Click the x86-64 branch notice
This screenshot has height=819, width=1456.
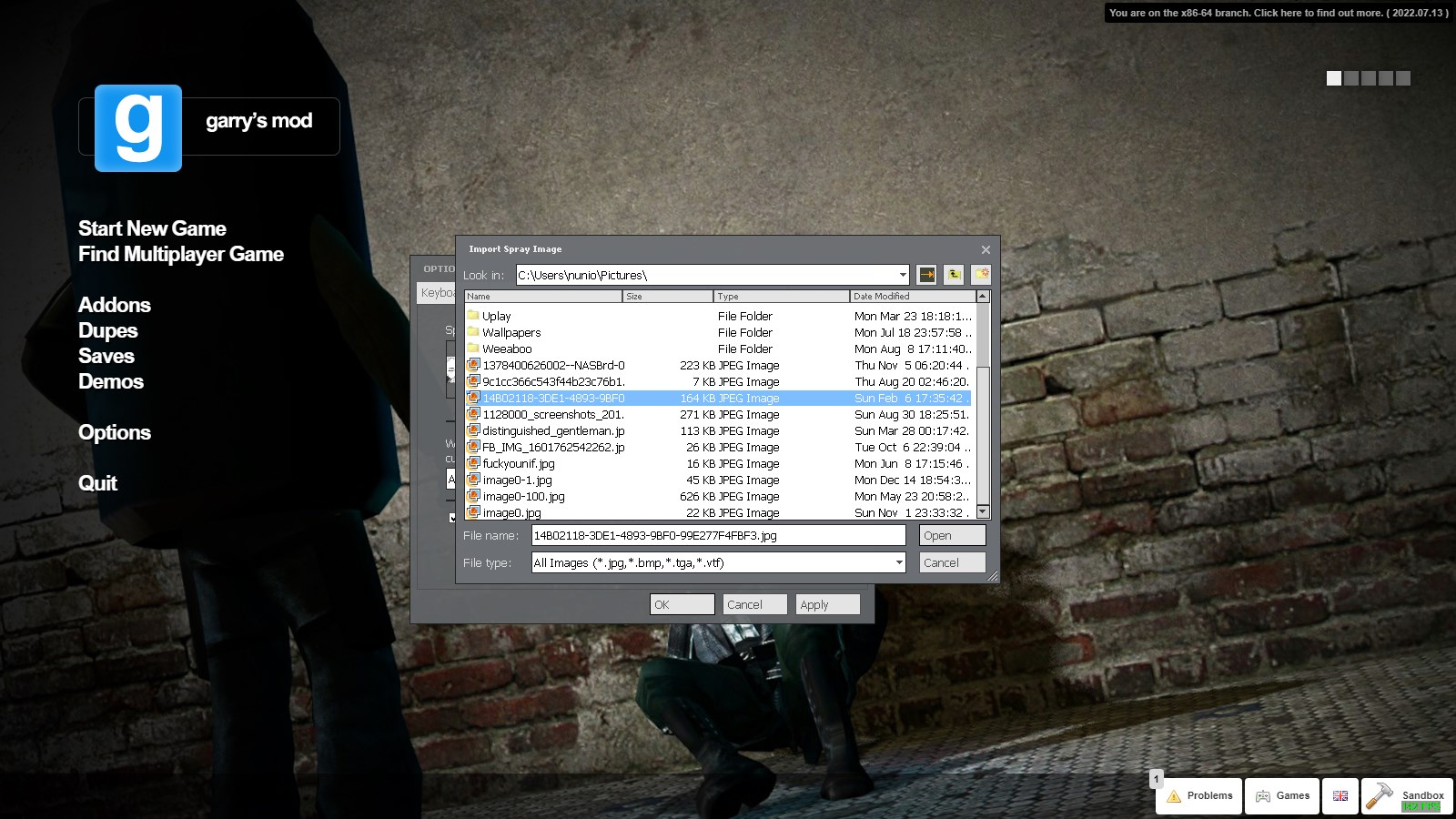tap(1279, 13)
